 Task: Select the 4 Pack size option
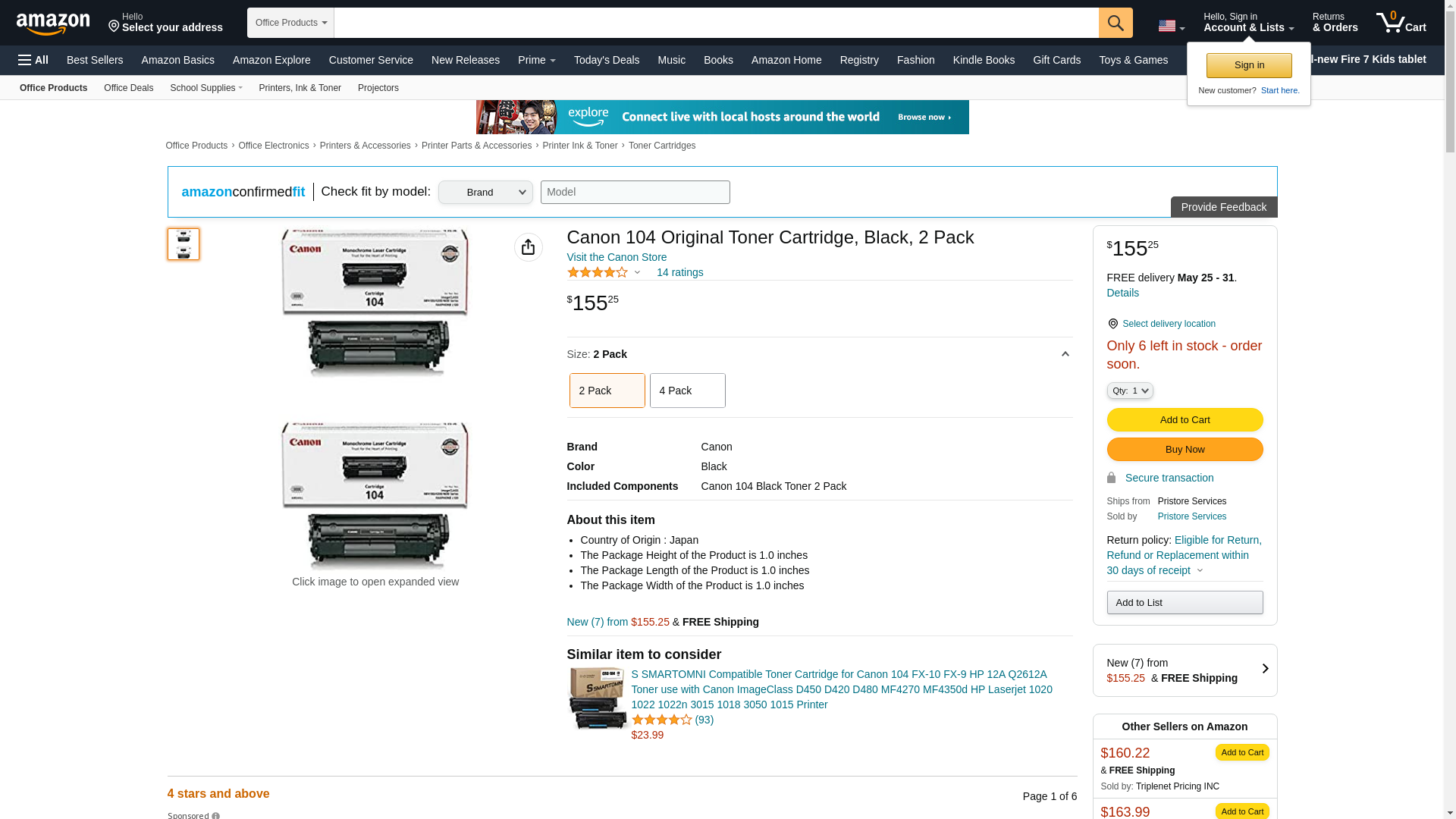pyautogui.click(x=687, y=391)
